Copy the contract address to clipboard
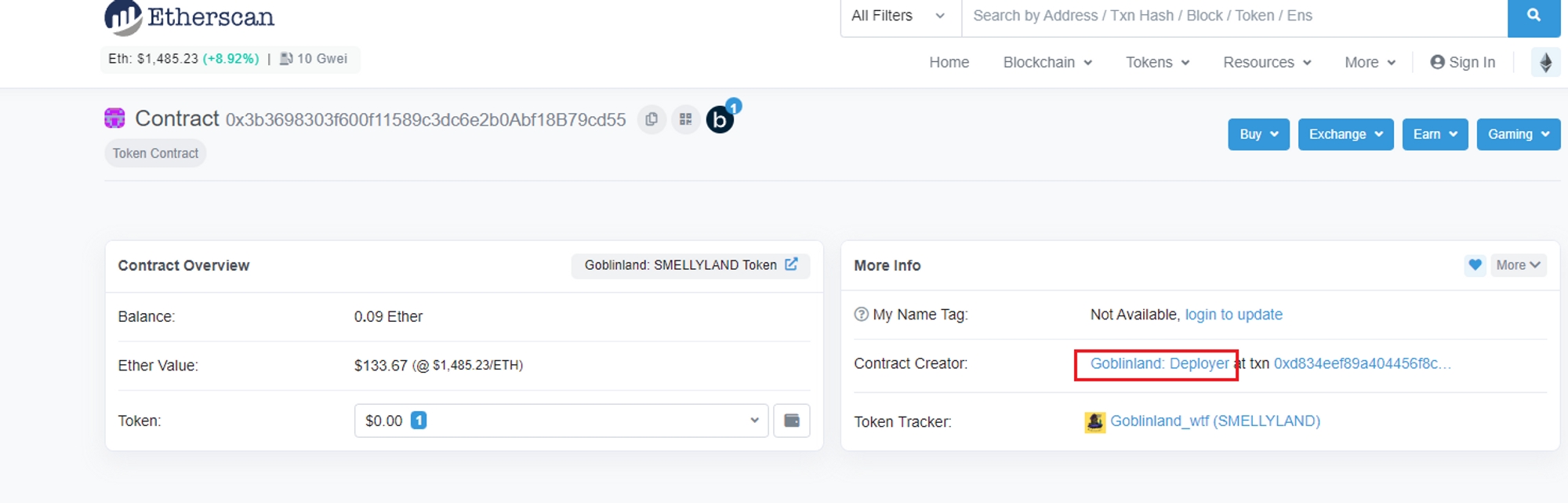 click(651, 119)
